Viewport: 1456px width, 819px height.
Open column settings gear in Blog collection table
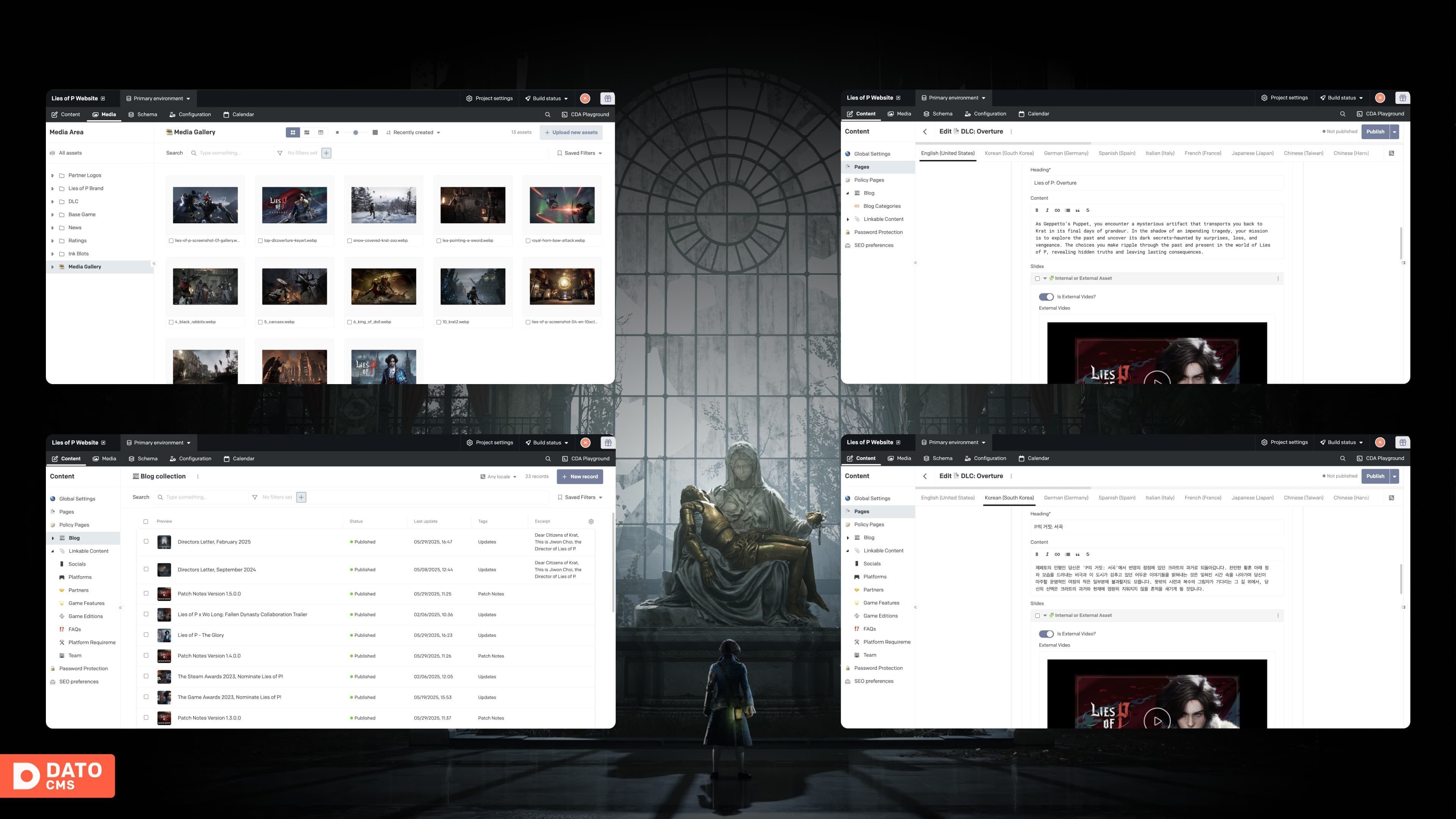pyautogui.click(x=591, y=522)
